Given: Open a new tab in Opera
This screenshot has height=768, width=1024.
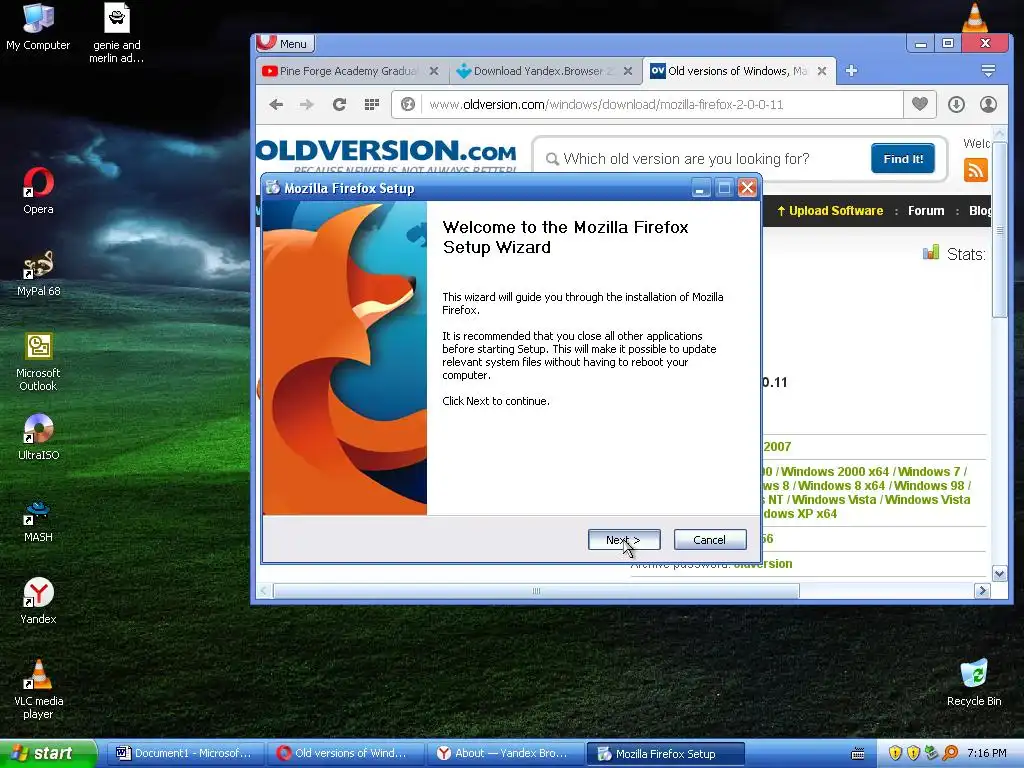Looking at the screenshot, I should [851, 71].
